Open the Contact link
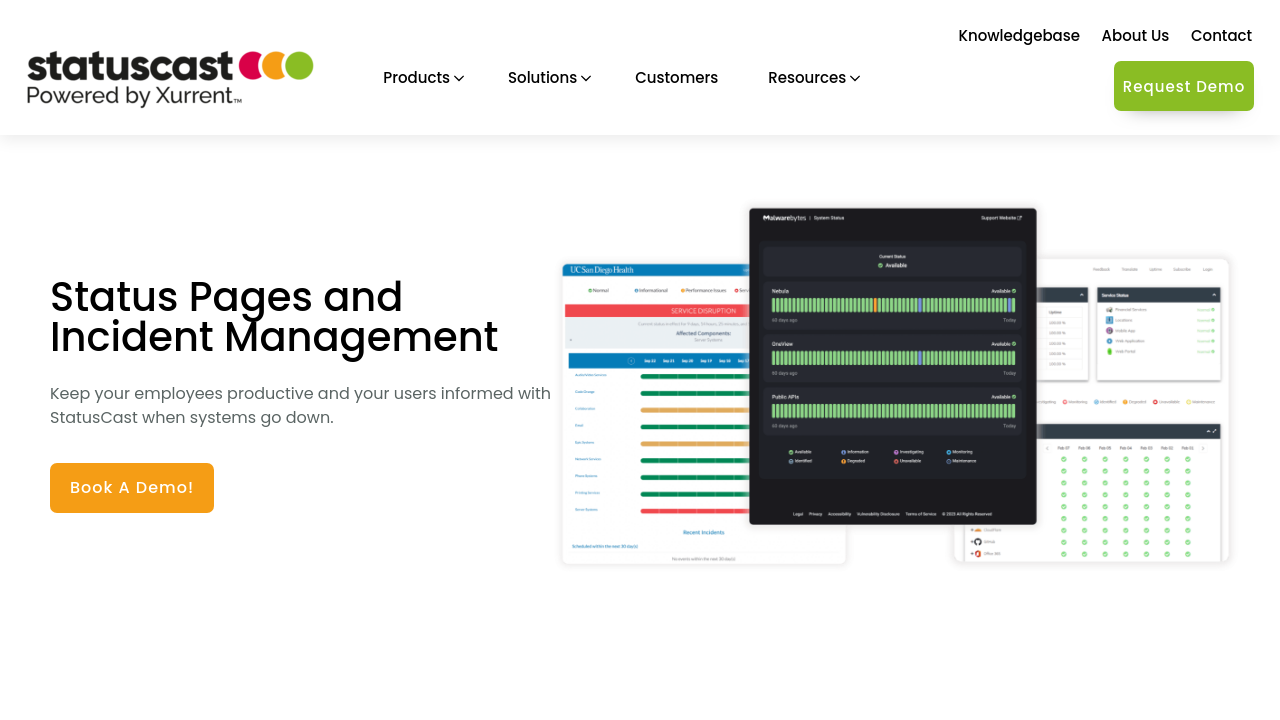 click(x=1221, y=36)
